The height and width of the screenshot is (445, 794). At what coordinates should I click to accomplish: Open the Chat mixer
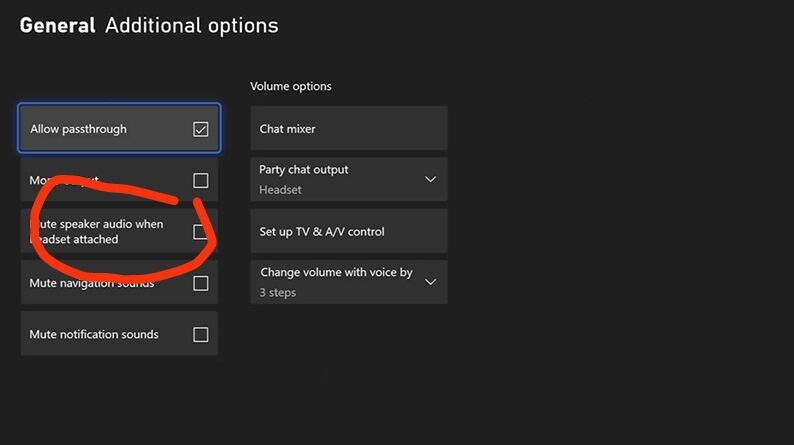348,129
